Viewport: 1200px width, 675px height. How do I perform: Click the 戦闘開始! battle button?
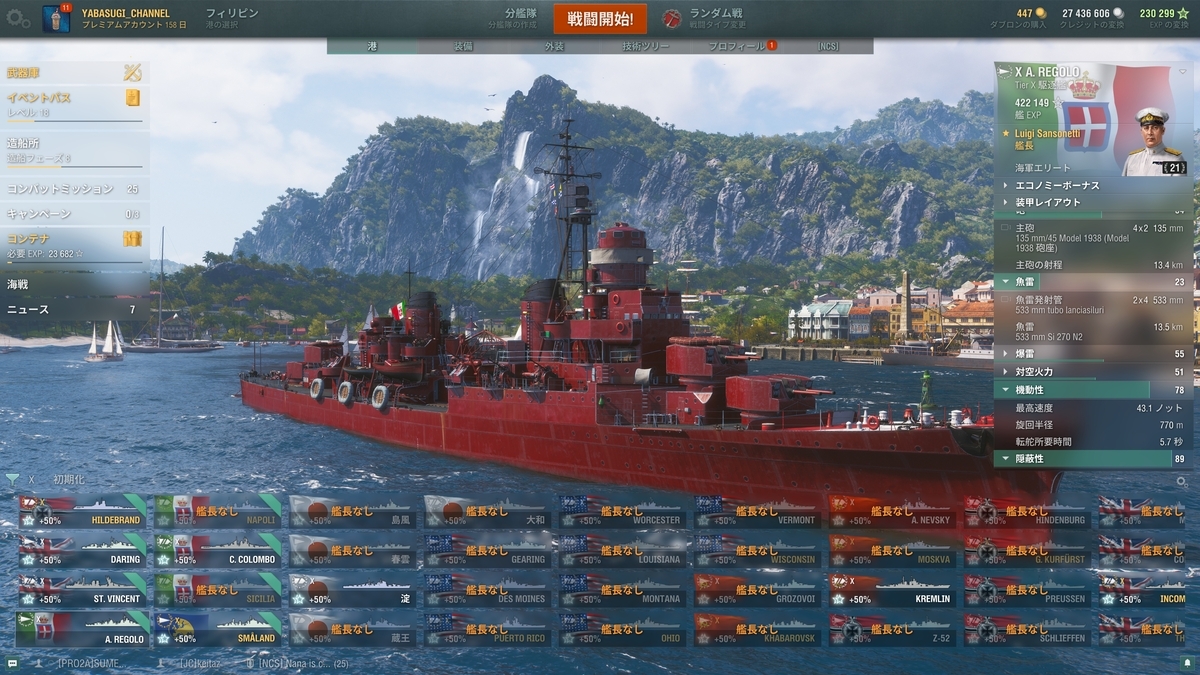point(600,19)
